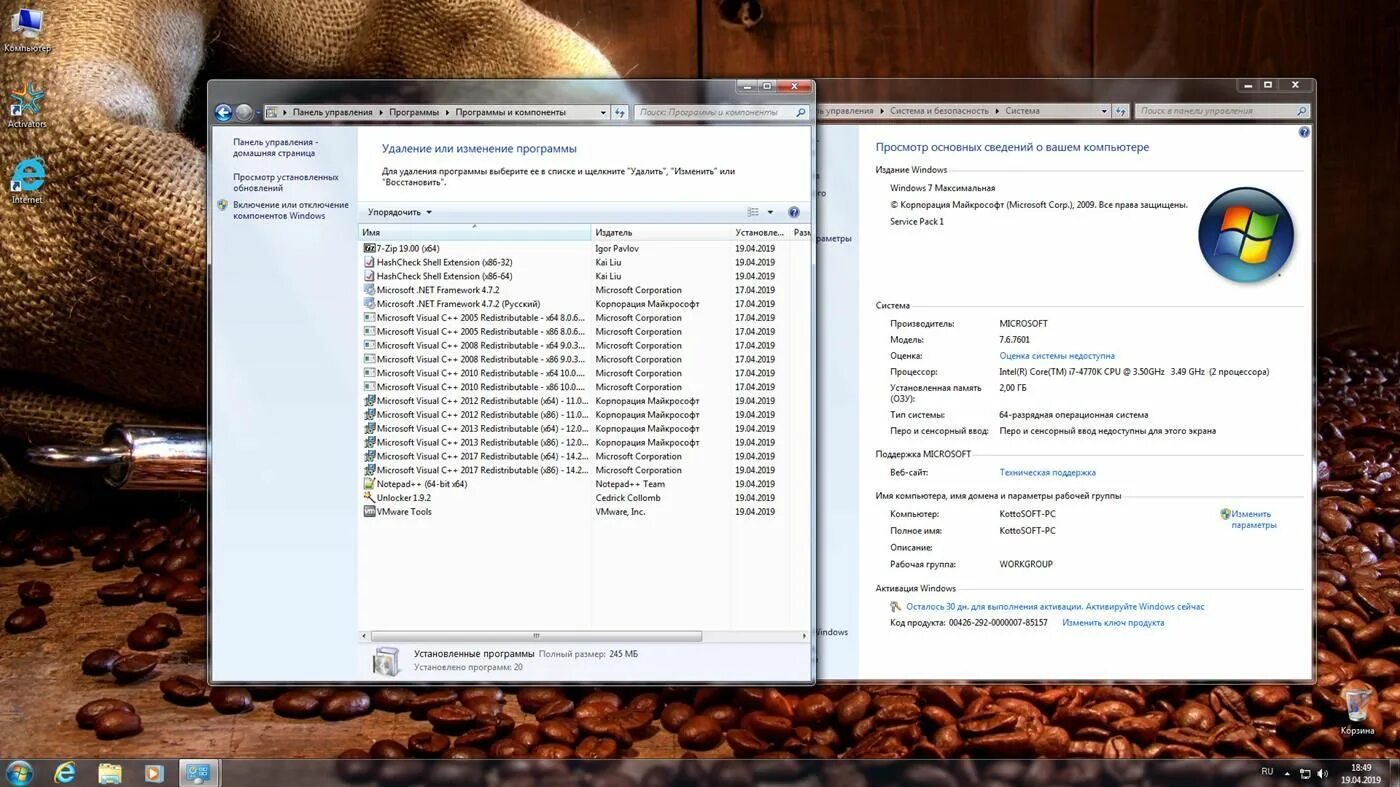Open the System window address history dropdown
The height and width of the screenshot is (787, 1400).
point(1104,111)
